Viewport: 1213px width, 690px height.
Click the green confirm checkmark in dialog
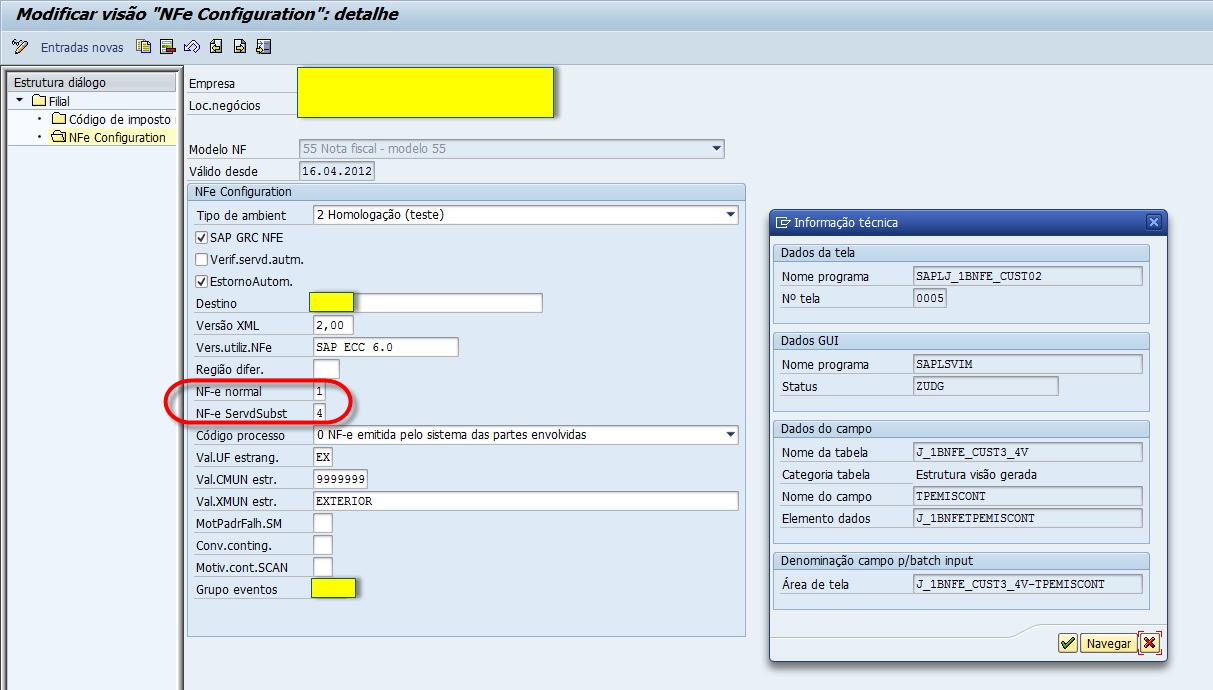tap(1067, 644)
